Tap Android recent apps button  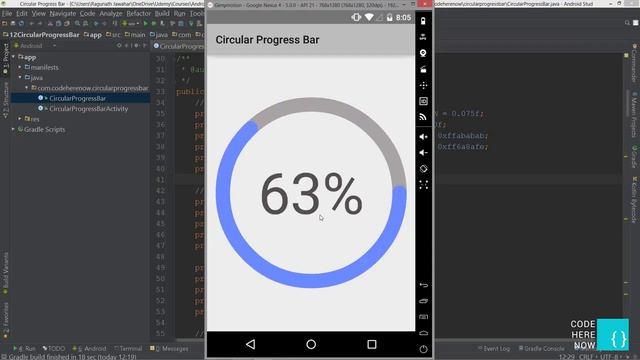[371, 344]
